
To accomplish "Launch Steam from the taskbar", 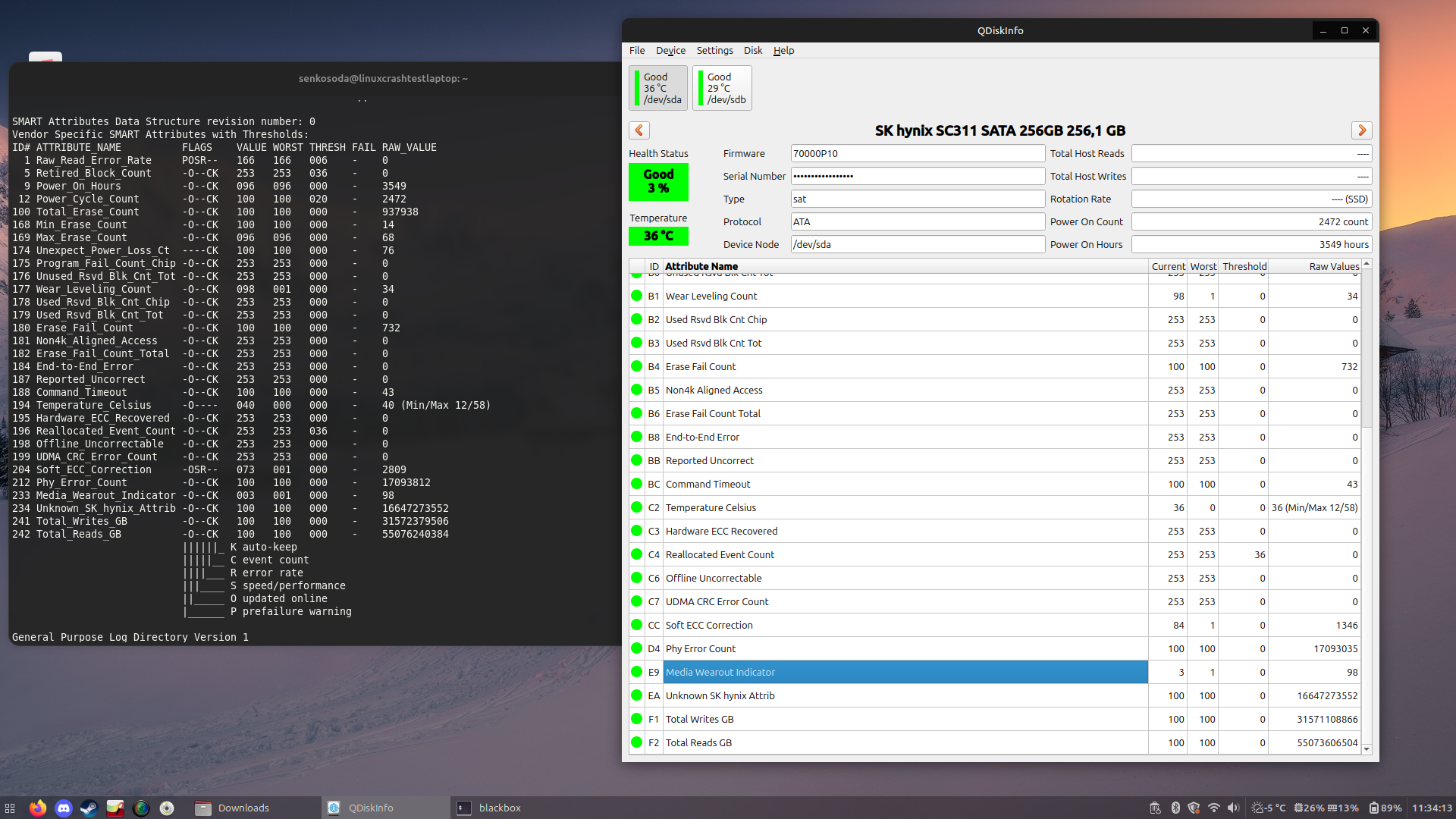I will (x=89, y=808).
